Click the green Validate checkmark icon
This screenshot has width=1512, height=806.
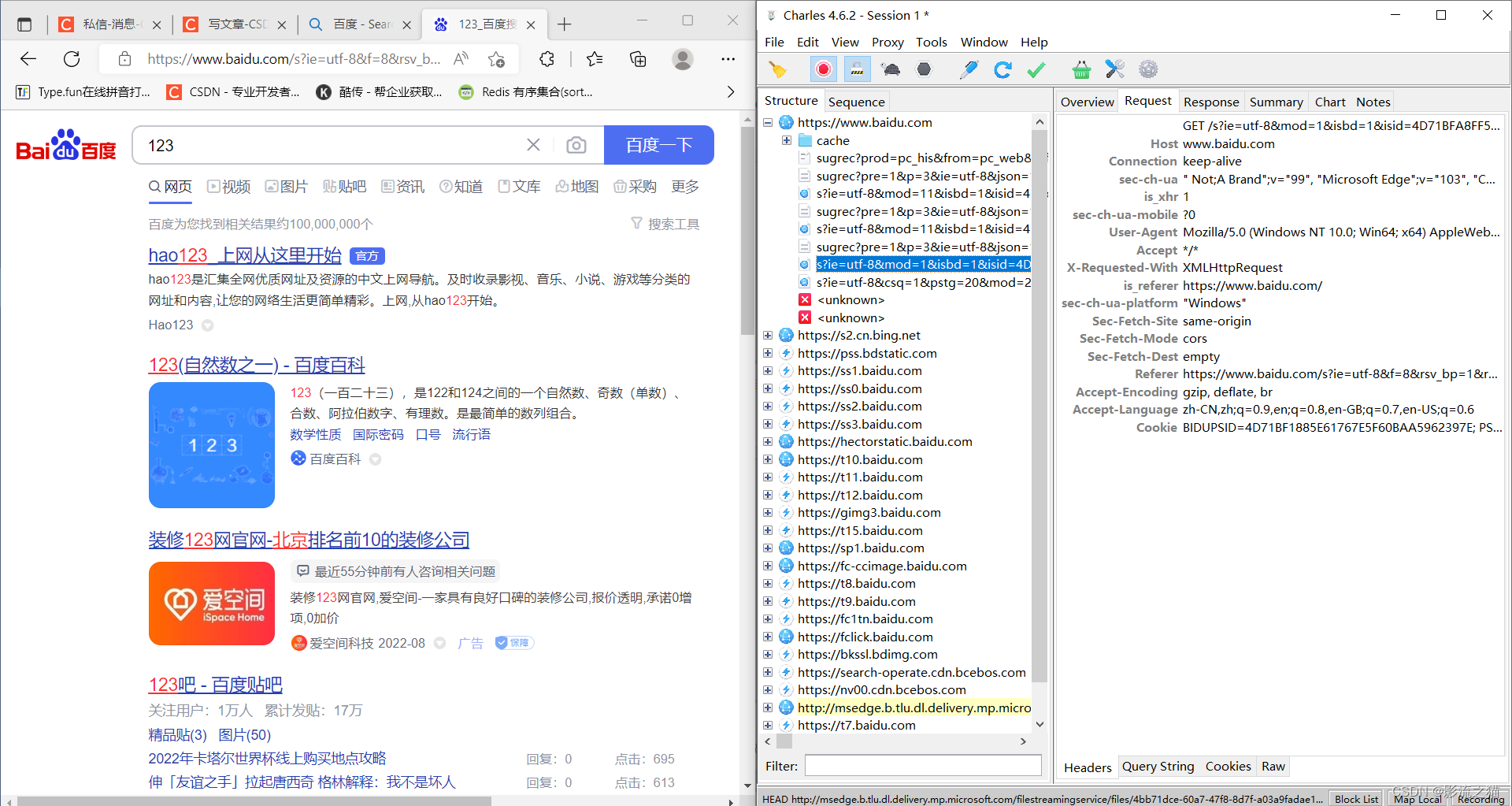[1036, 70]
